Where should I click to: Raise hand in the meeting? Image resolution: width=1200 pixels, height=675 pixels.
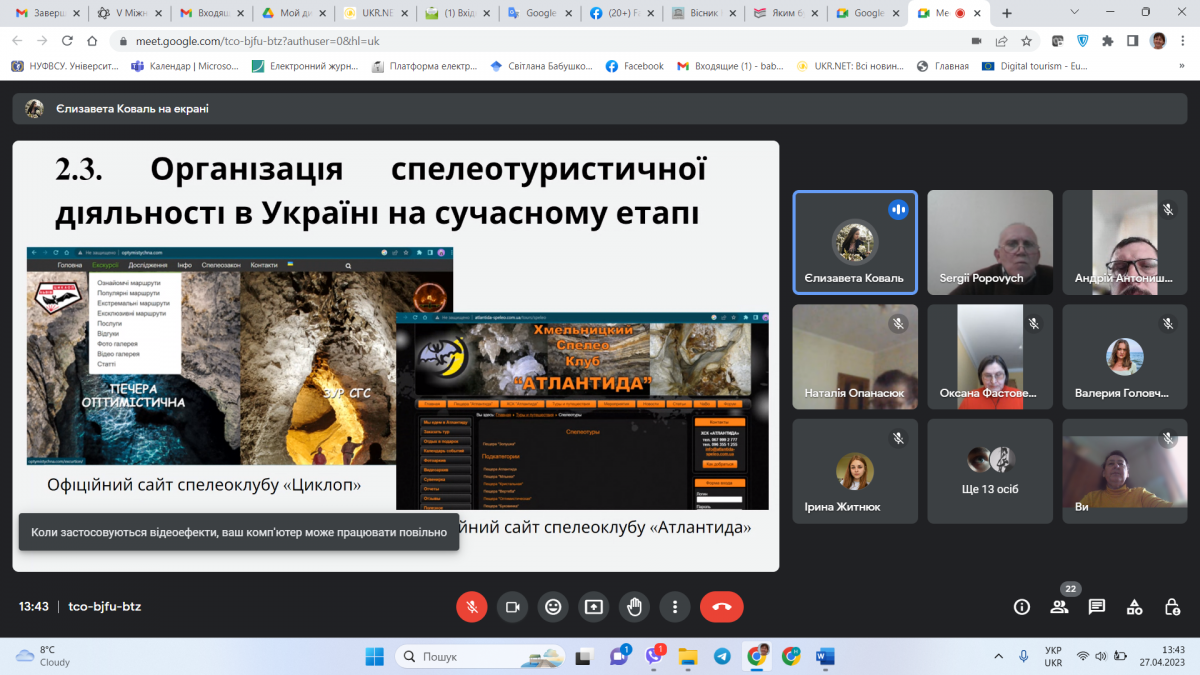[634, 606]
